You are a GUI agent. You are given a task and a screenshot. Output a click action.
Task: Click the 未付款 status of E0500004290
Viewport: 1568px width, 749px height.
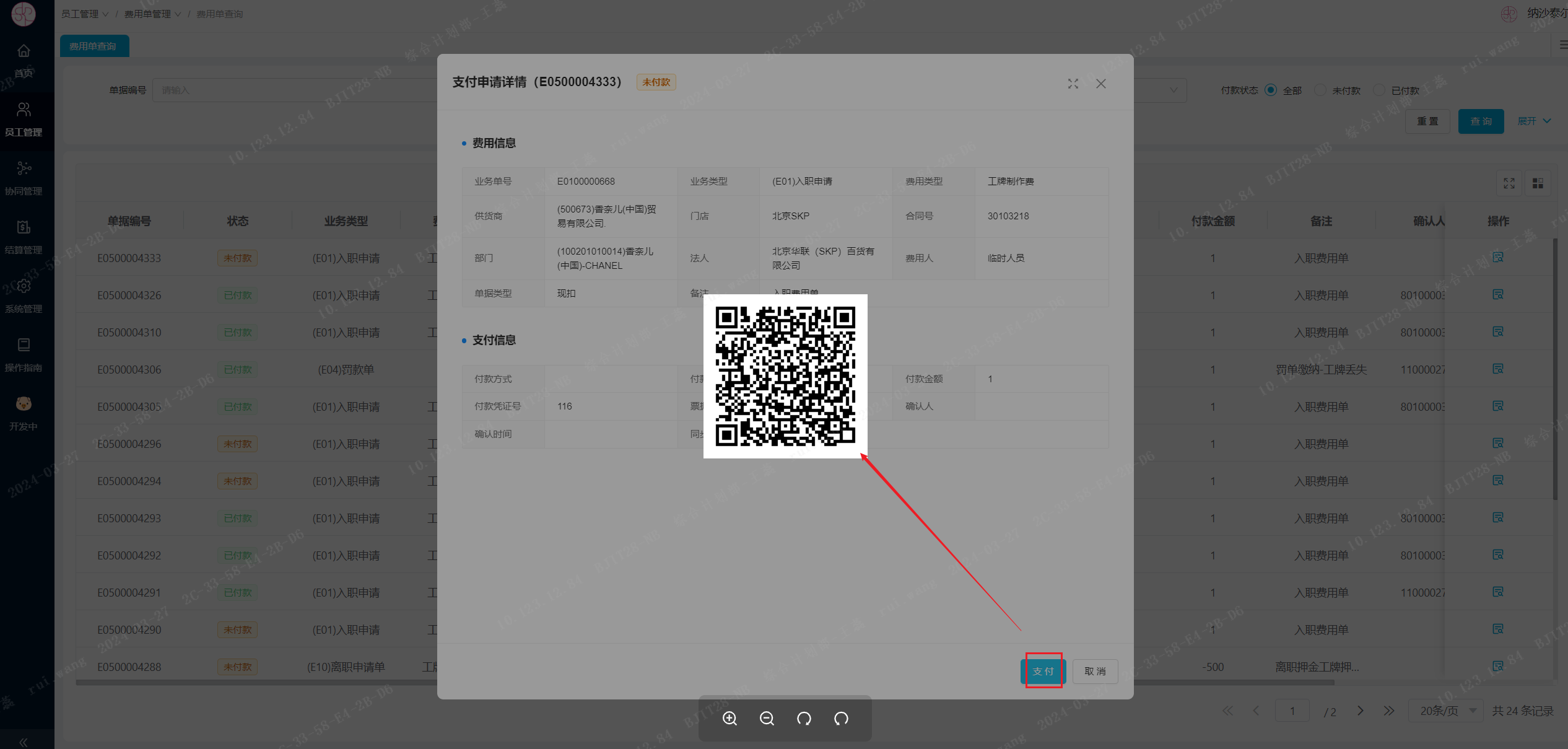tap(237, 629)
